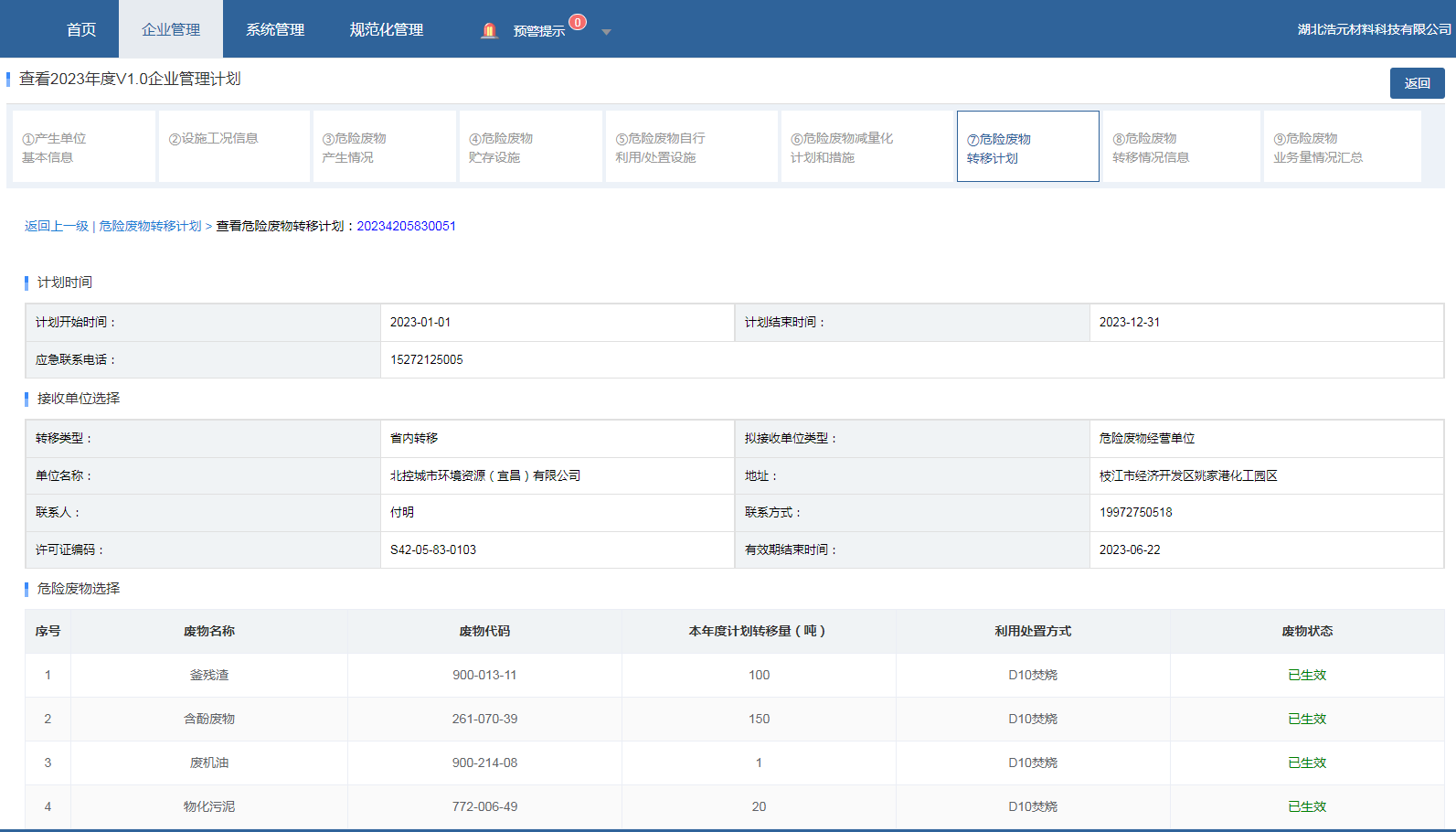Click the warning alarm bell icon
Image resolution: width=1456 pixels, height=832 pixels.
(x=489, y=30)
